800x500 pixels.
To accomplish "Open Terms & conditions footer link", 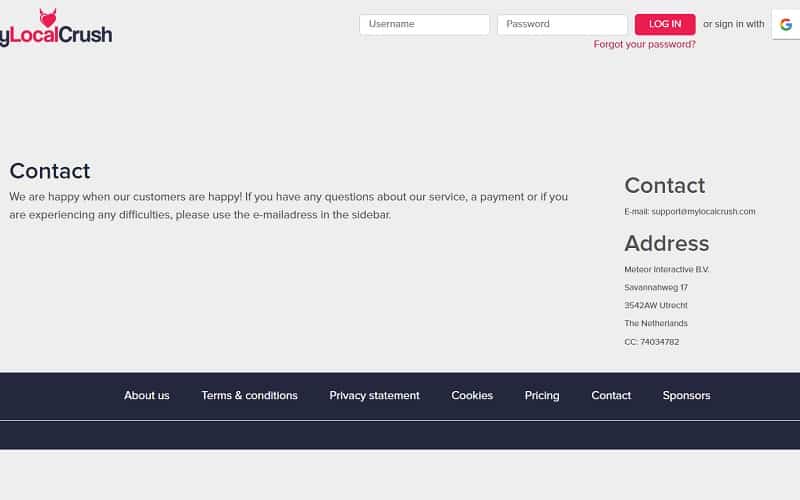I will (249, 395).
